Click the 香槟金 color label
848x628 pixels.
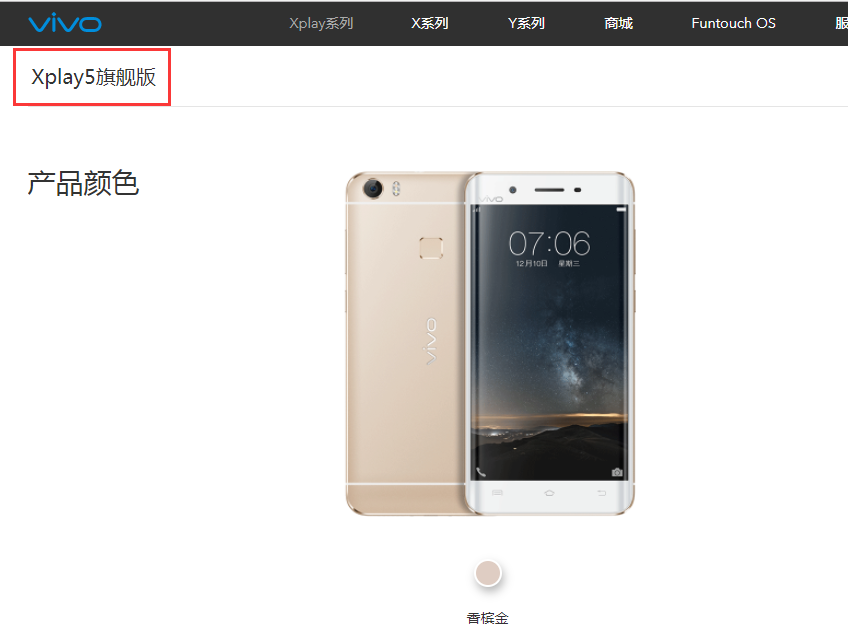488,618
